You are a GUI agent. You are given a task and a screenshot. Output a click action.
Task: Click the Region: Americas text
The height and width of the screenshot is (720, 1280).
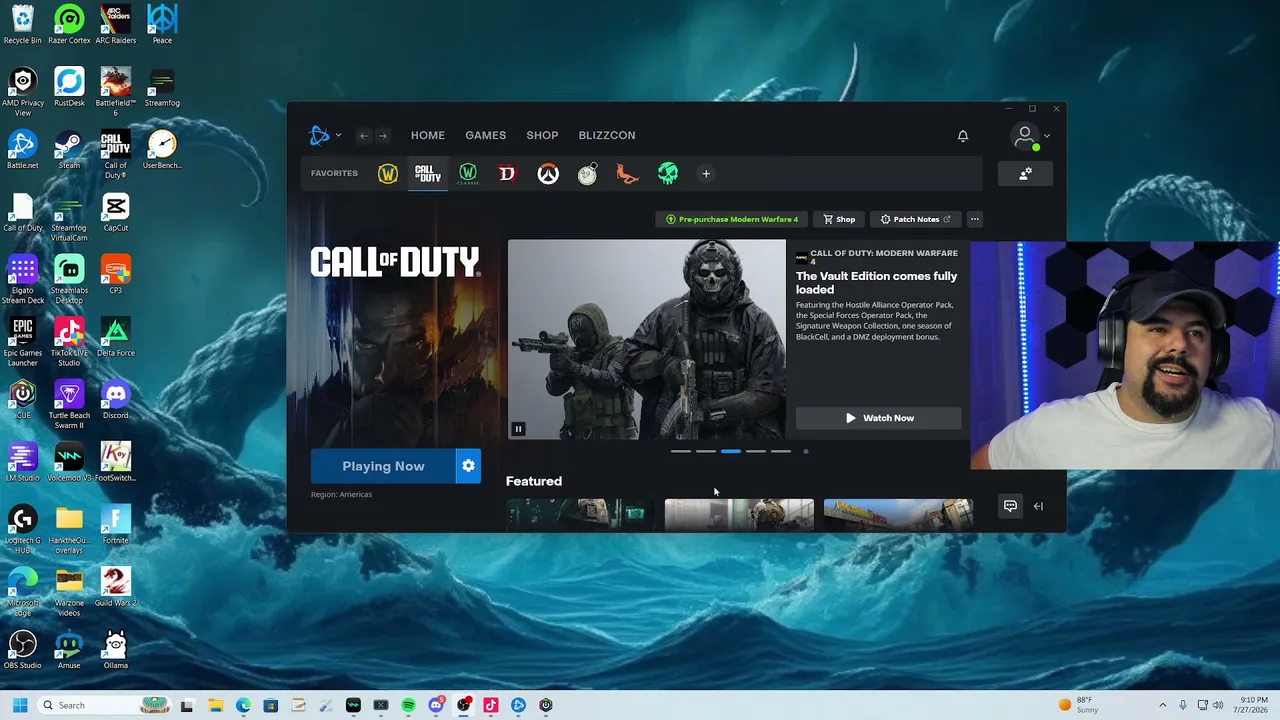pyautogui.click(x=341, y=494)
